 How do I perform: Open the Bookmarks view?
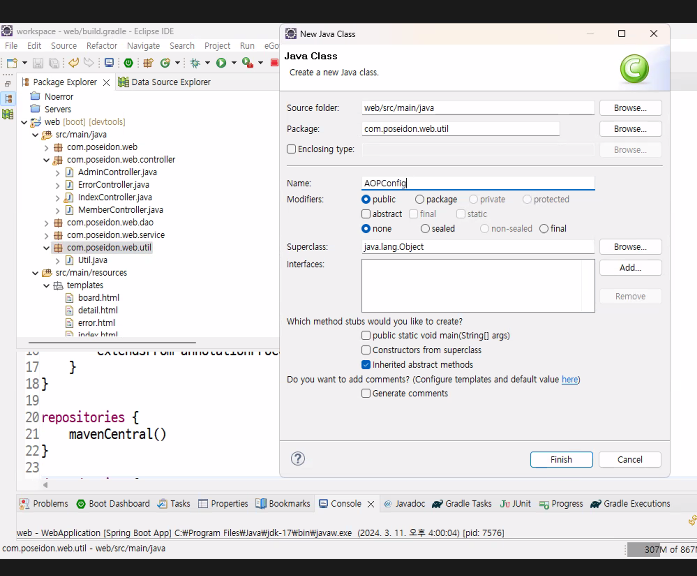pos(283,504)
